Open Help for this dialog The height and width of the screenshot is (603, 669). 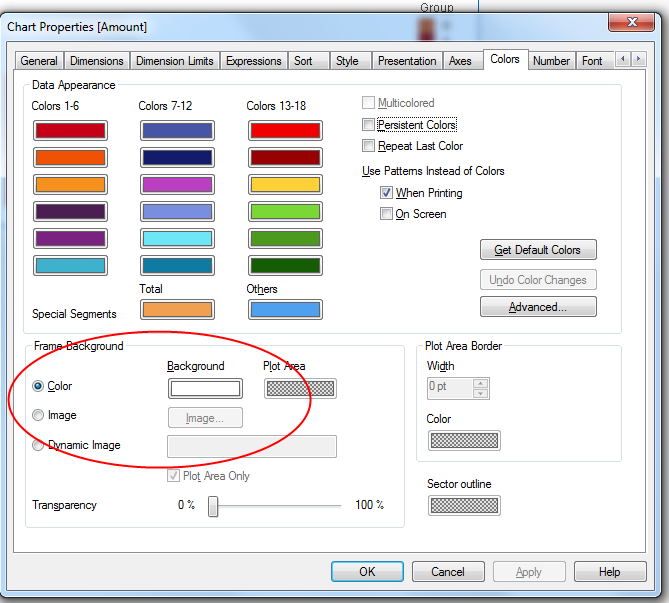click(610, 571)
